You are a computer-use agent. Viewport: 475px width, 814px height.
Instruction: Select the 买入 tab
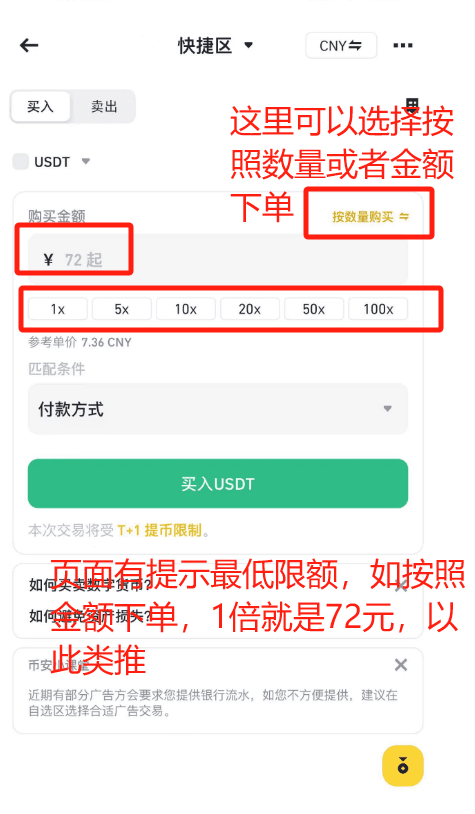(40, 106)
